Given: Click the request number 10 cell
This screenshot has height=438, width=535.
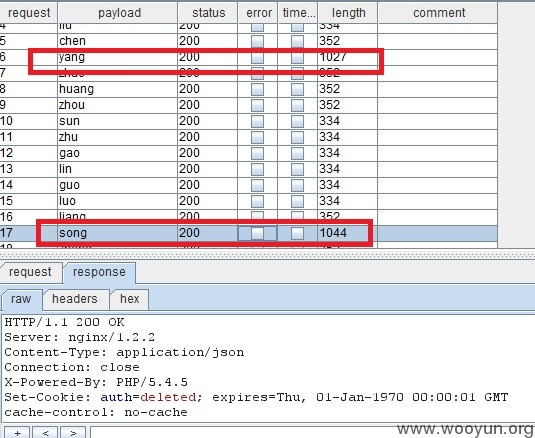Looking at the screenshot, I should pos(29,121).
